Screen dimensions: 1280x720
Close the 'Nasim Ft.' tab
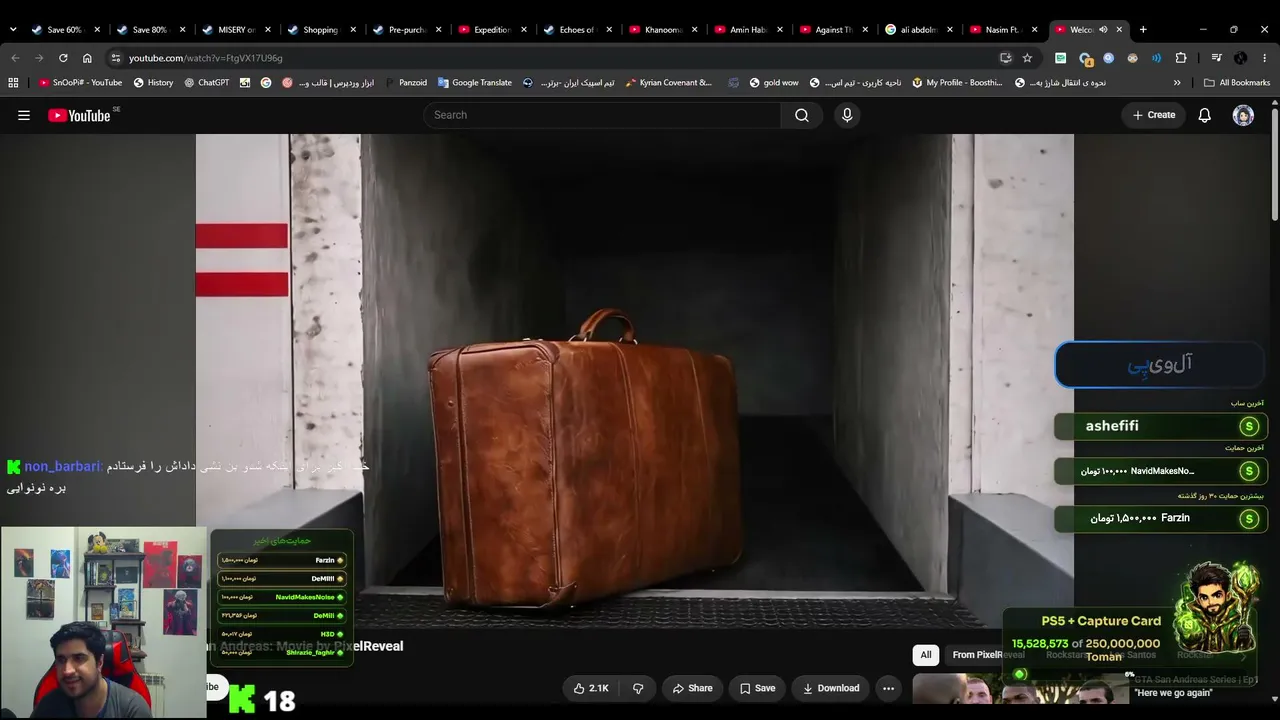(x=1036, y=30)
